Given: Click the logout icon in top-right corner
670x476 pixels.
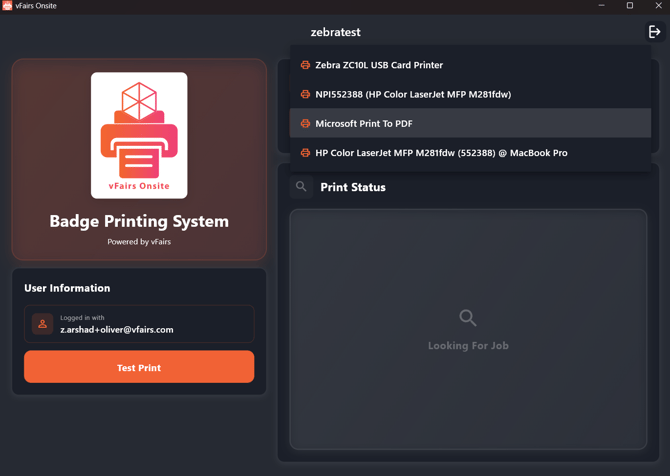Looking at the screenshot, I should coord(654,32).
